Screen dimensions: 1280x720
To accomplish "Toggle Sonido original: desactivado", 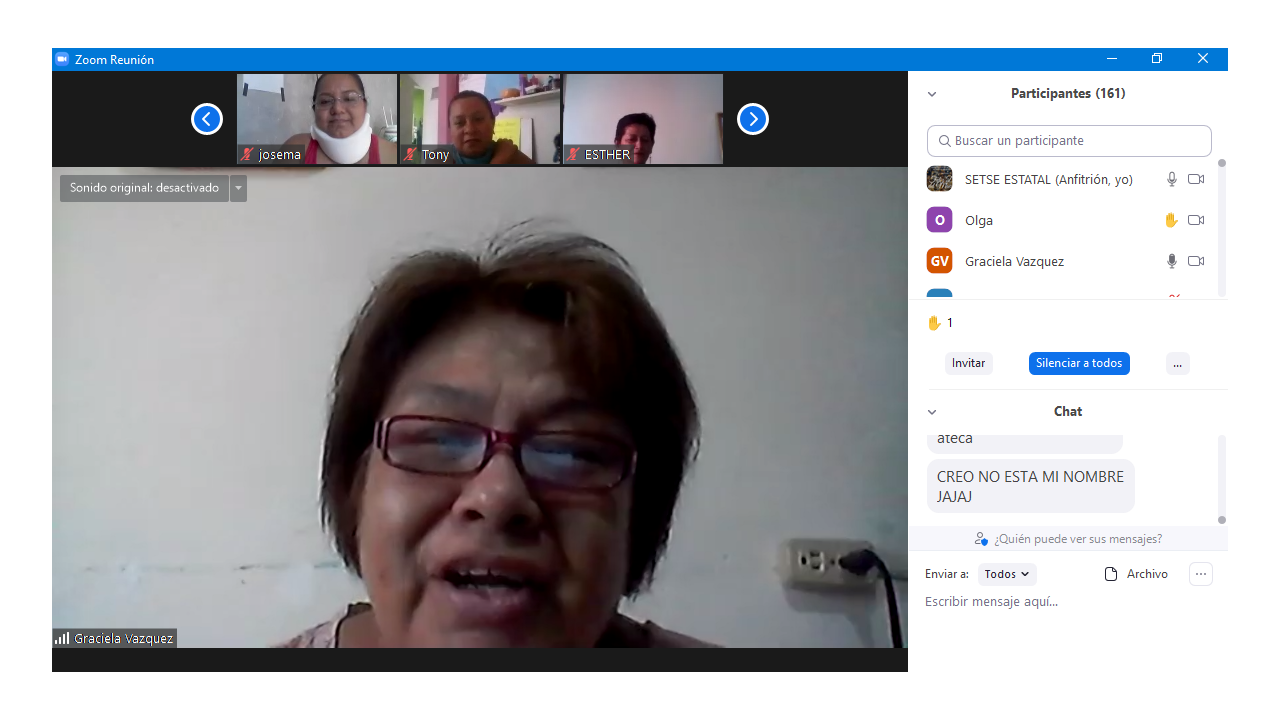I will pyautogui.click(x=144, y=188).
